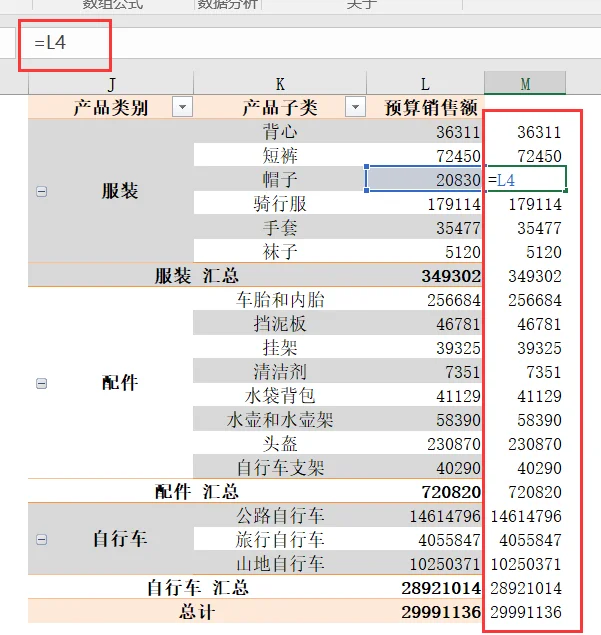Select the 背心 cell
The height and width of the screenshot is (635, 601).
(280, 132)
